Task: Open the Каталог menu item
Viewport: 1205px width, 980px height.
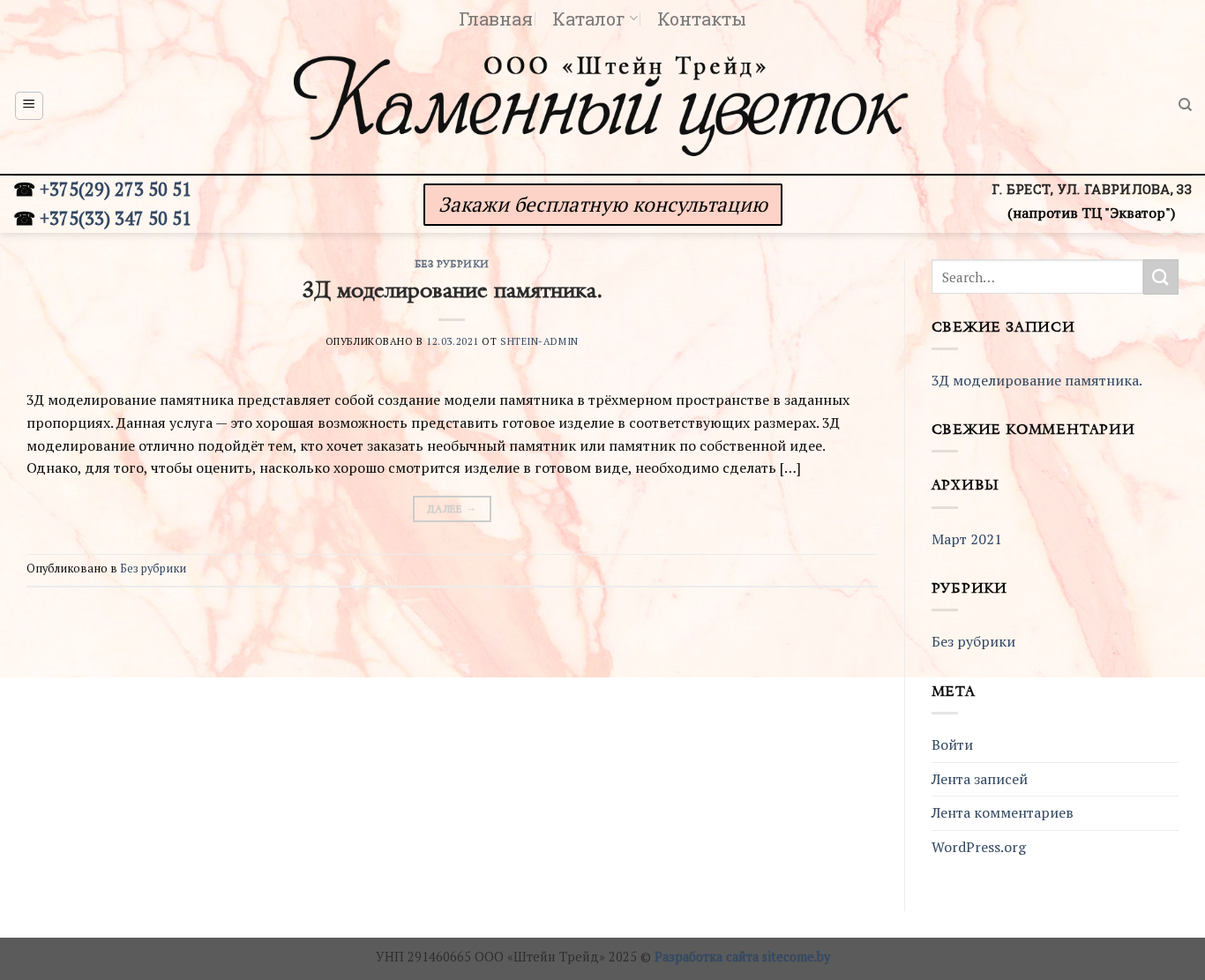Action: [x=588, y=19]
